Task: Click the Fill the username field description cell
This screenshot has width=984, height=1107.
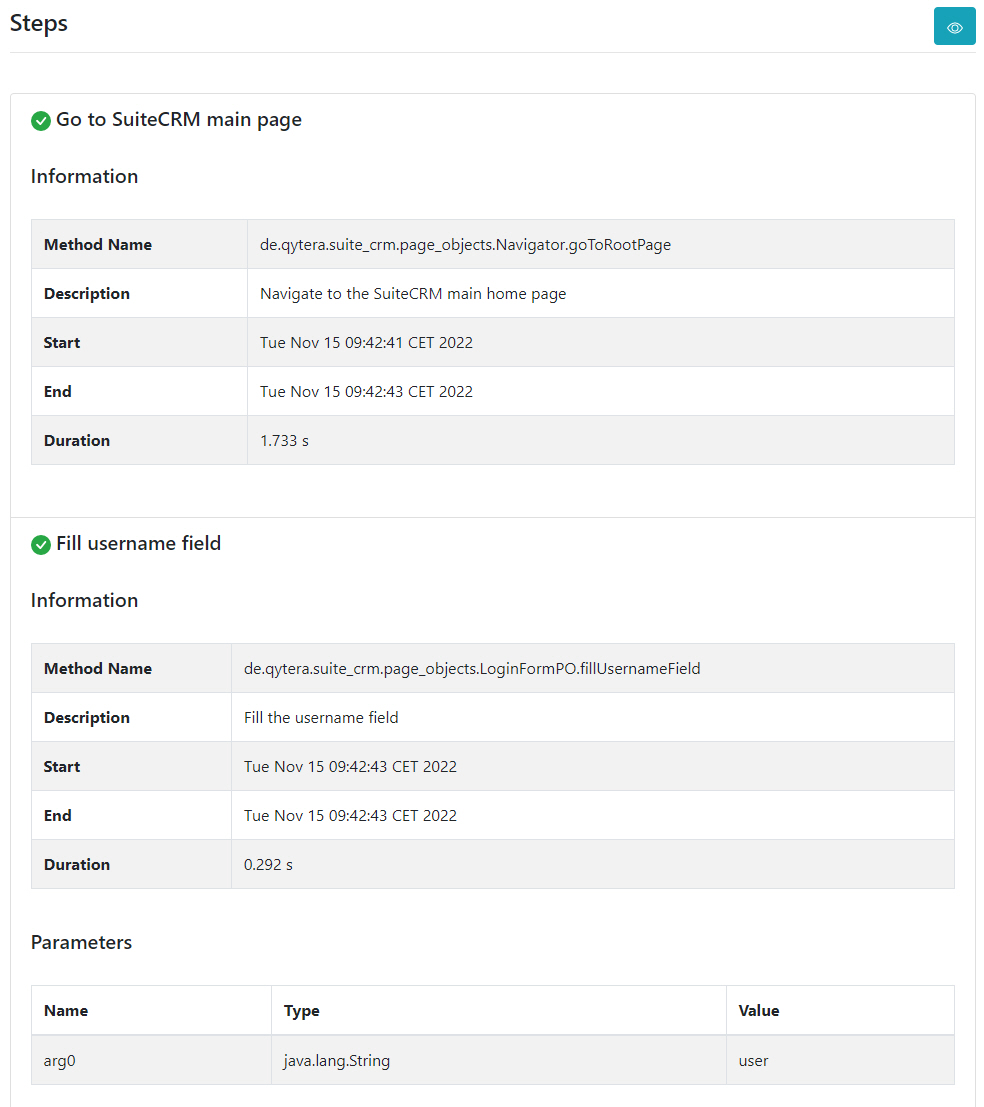Action: tap(592, 717)
